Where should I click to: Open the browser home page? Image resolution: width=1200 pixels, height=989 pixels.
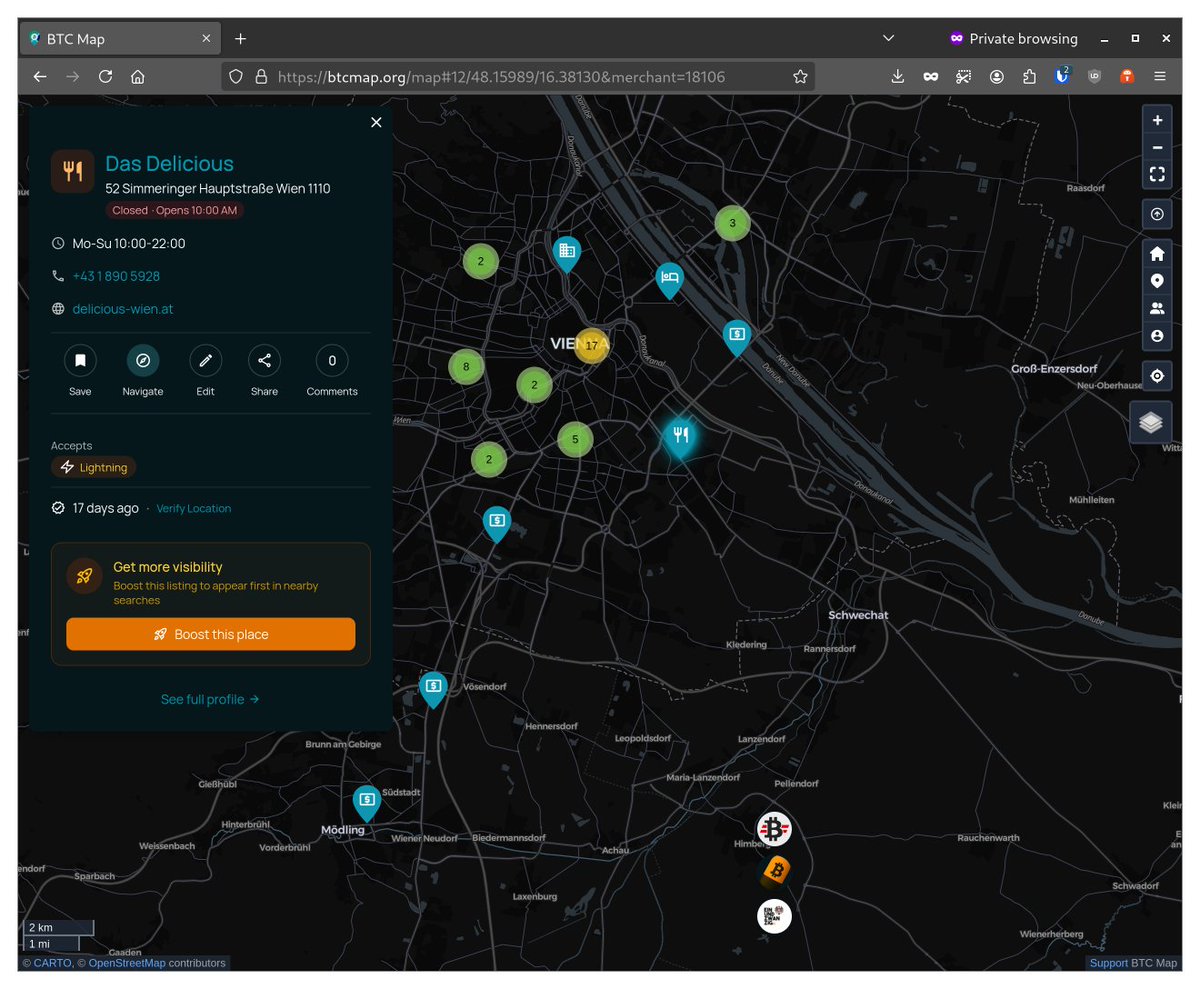[x=138, y=76]
